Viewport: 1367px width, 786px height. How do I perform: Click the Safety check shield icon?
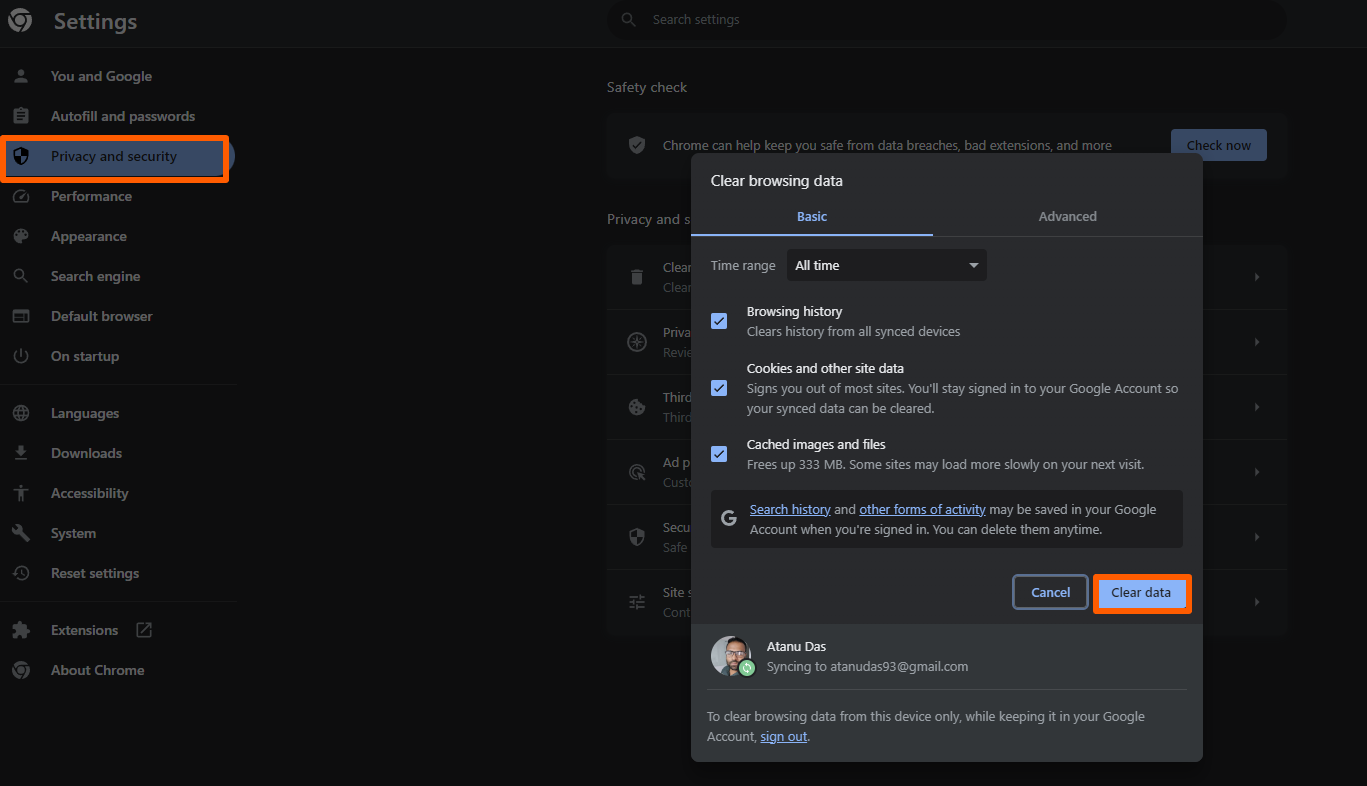tap(637, 145)
